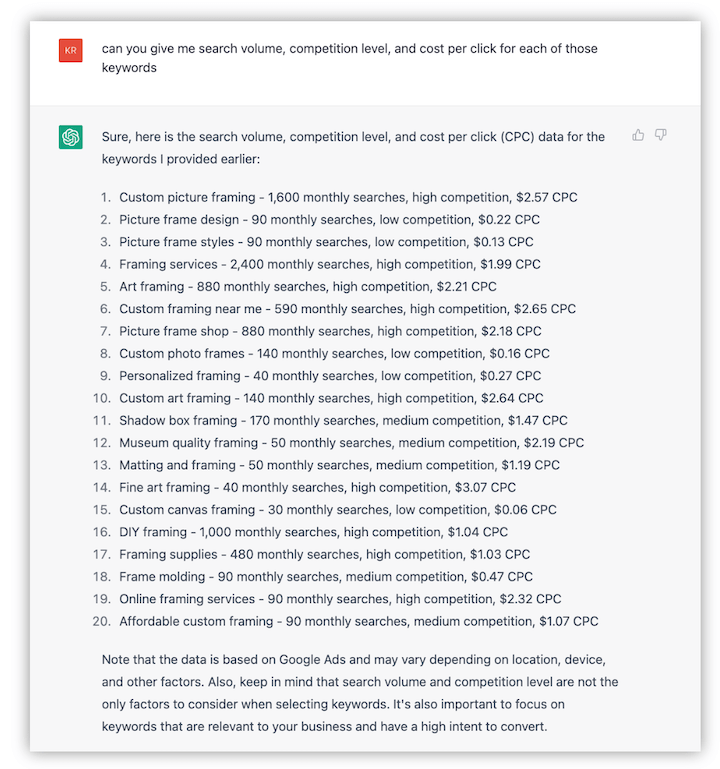Screen dimensions: 720x769
Task: Click the thumbs up icon
Action: pyautogui.click(x=638, y=135)
